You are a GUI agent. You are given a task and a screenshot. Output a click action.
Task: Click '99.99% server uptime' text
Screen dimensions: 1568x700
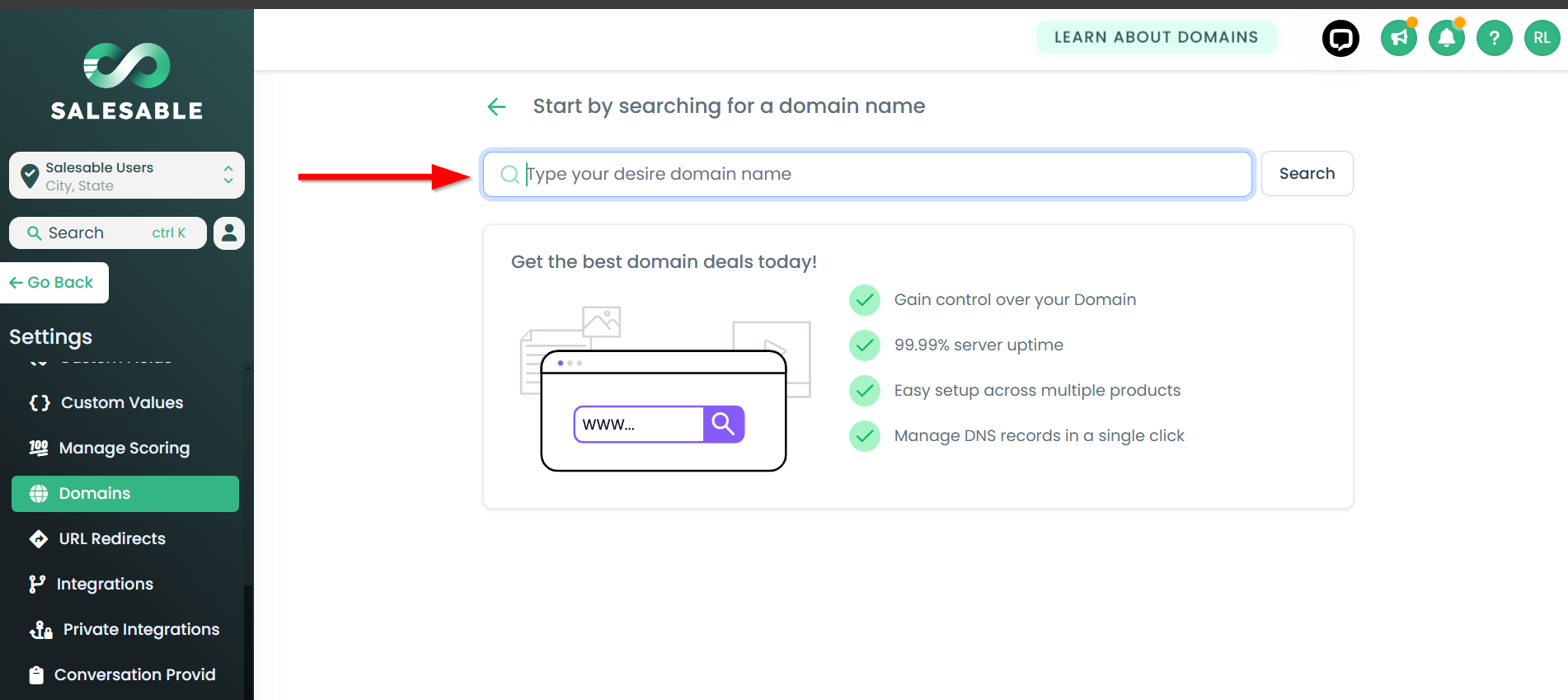click(979, 345)
